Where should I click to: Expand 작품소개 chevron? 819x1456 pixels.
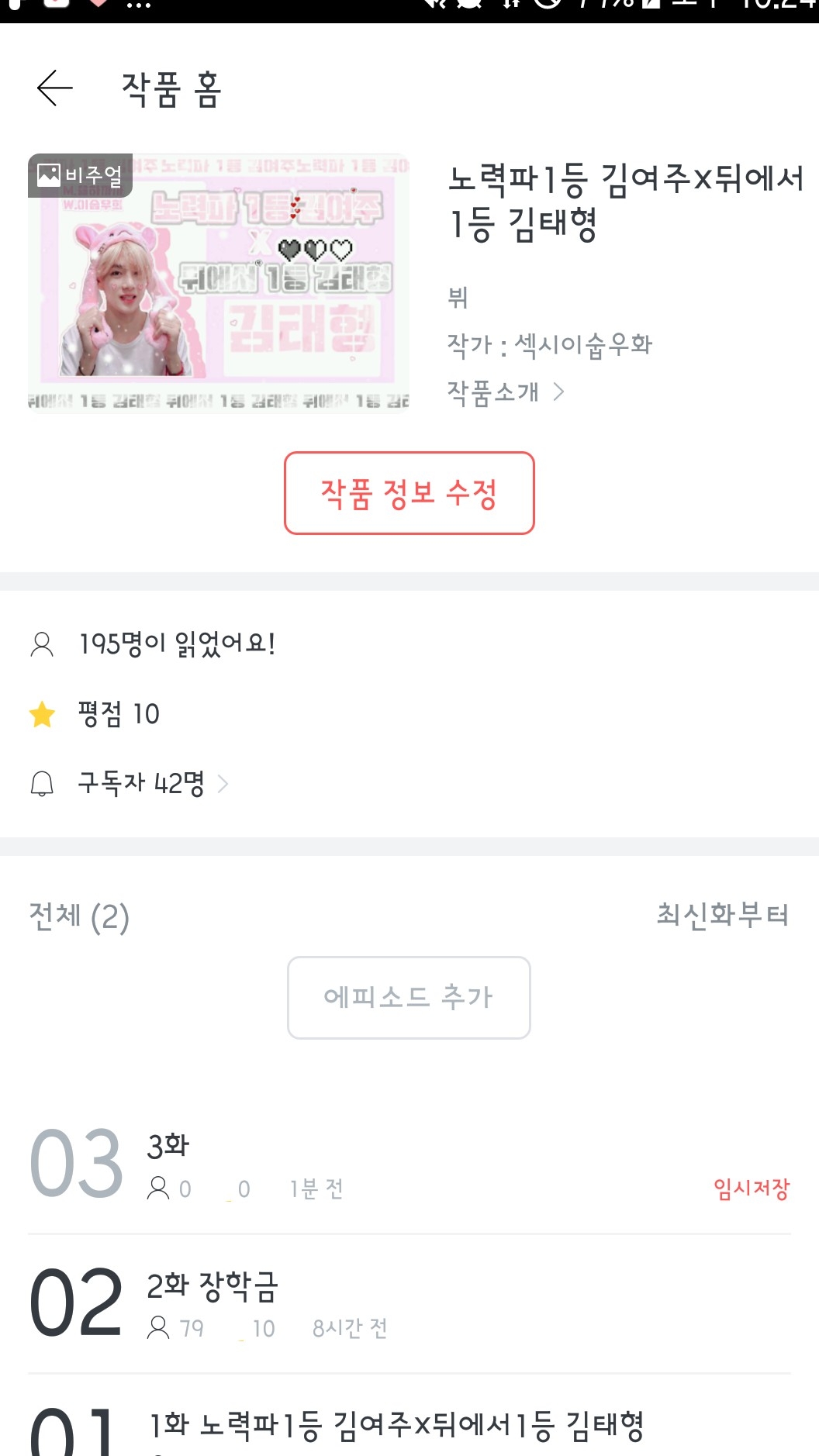pos(558,392)
